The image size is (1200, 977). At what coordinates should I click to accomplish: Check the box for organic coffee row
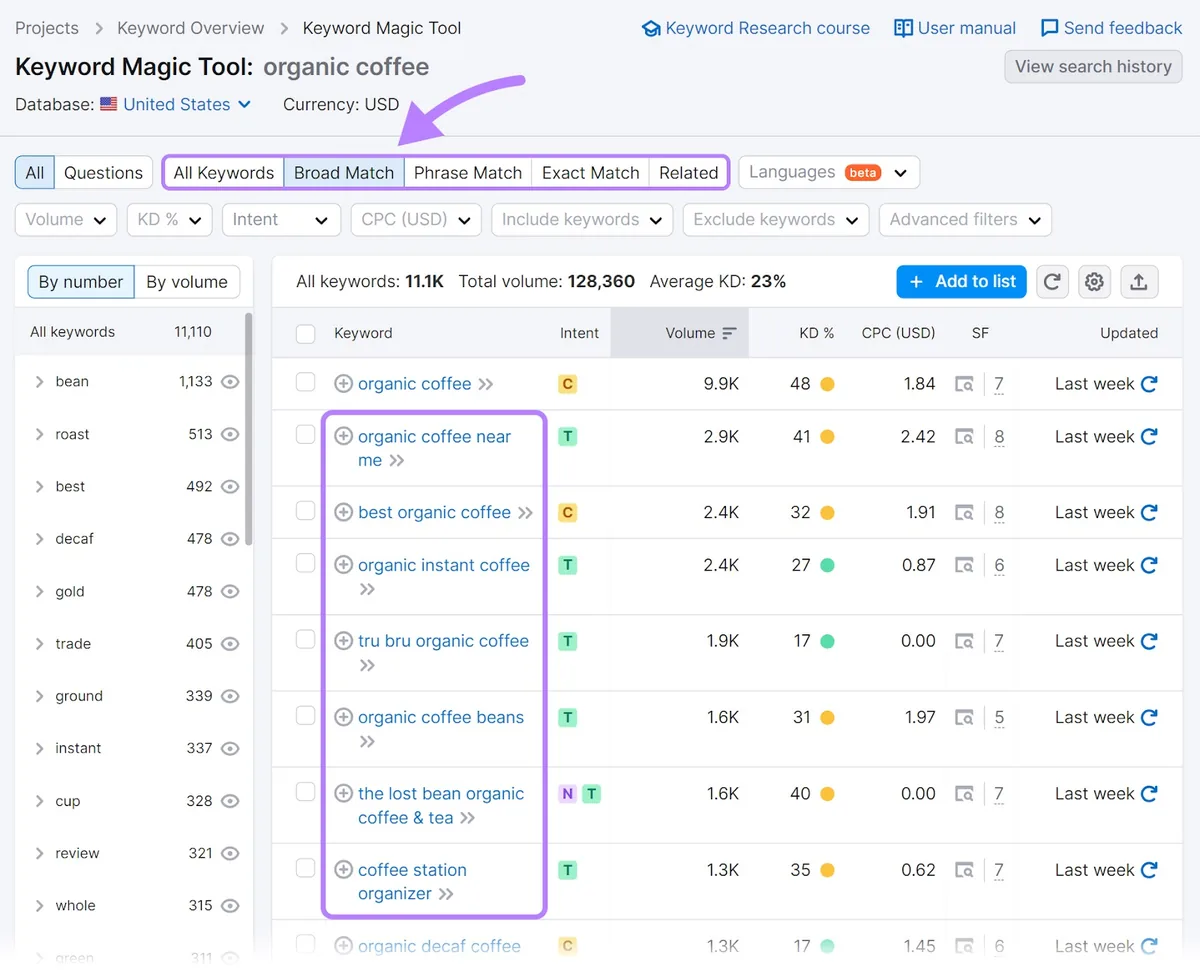pos(306,382)
